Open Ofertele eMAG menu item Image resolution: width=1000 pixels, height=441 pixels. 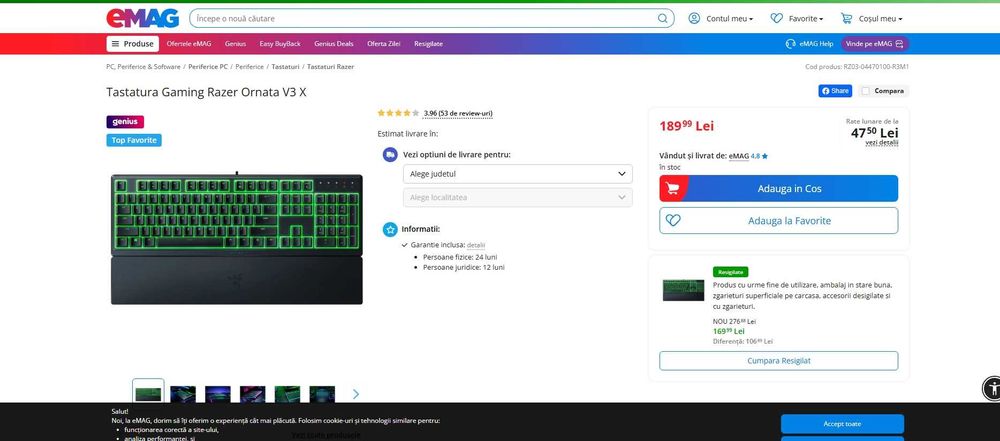pos(189,44)
